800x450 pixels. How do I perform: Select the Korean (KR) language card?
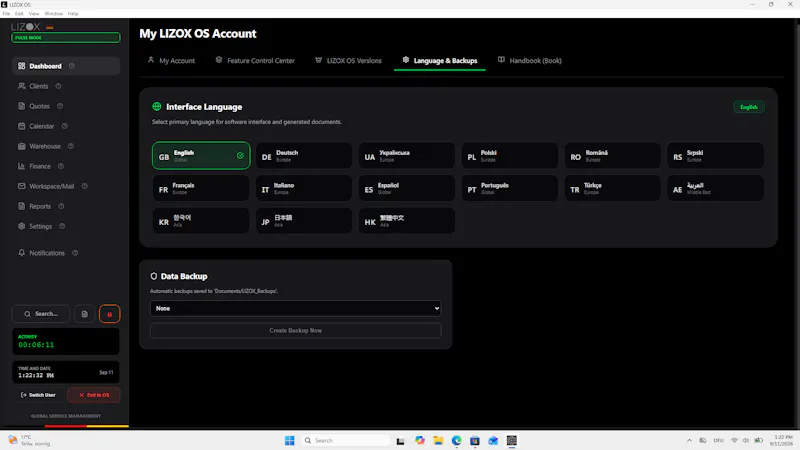201,221
